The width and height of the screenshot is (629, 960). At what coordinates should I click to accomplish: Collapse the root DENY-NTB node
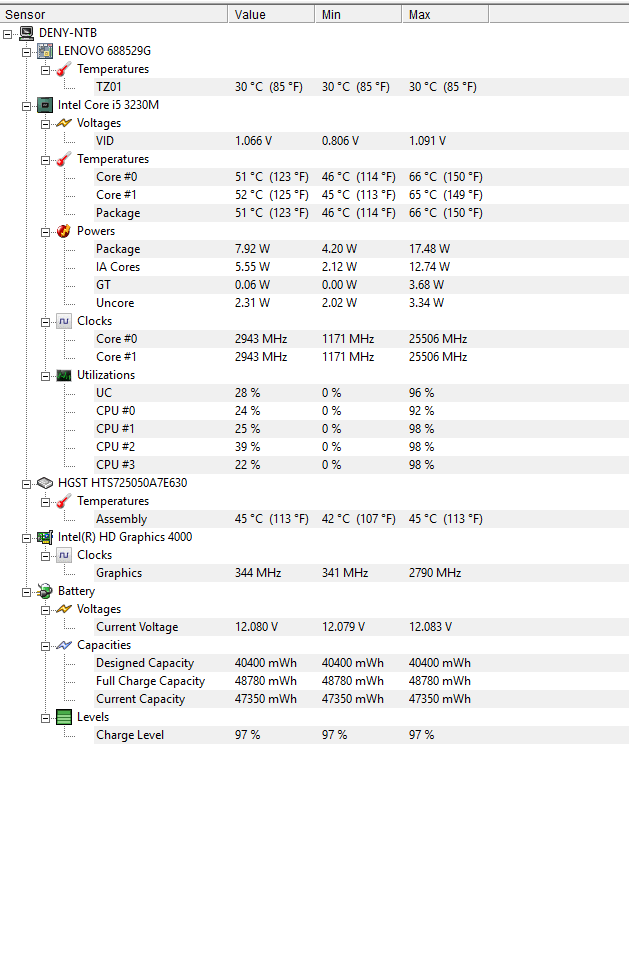pyautogui.click(x=7, y=34)
